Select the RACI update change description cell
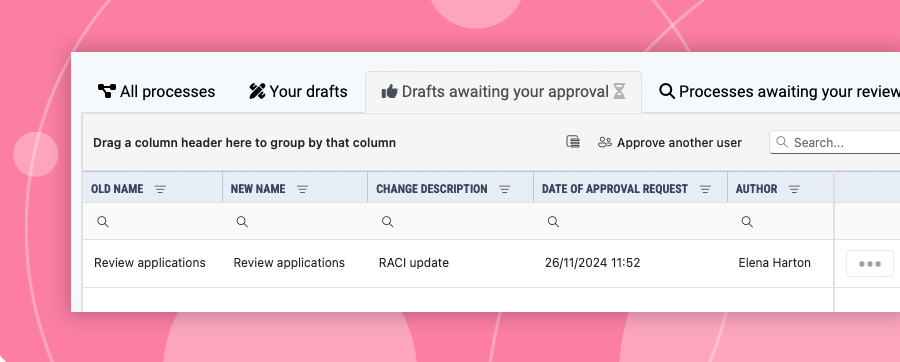The height and width of the screenshot is (362, 900). (451, 263)
